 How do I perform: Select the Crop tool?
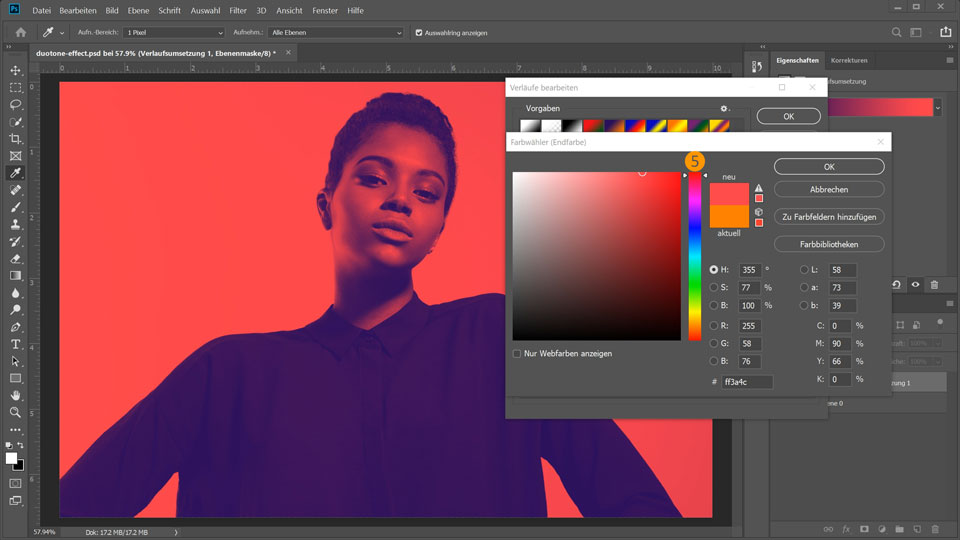click(16, 139)
